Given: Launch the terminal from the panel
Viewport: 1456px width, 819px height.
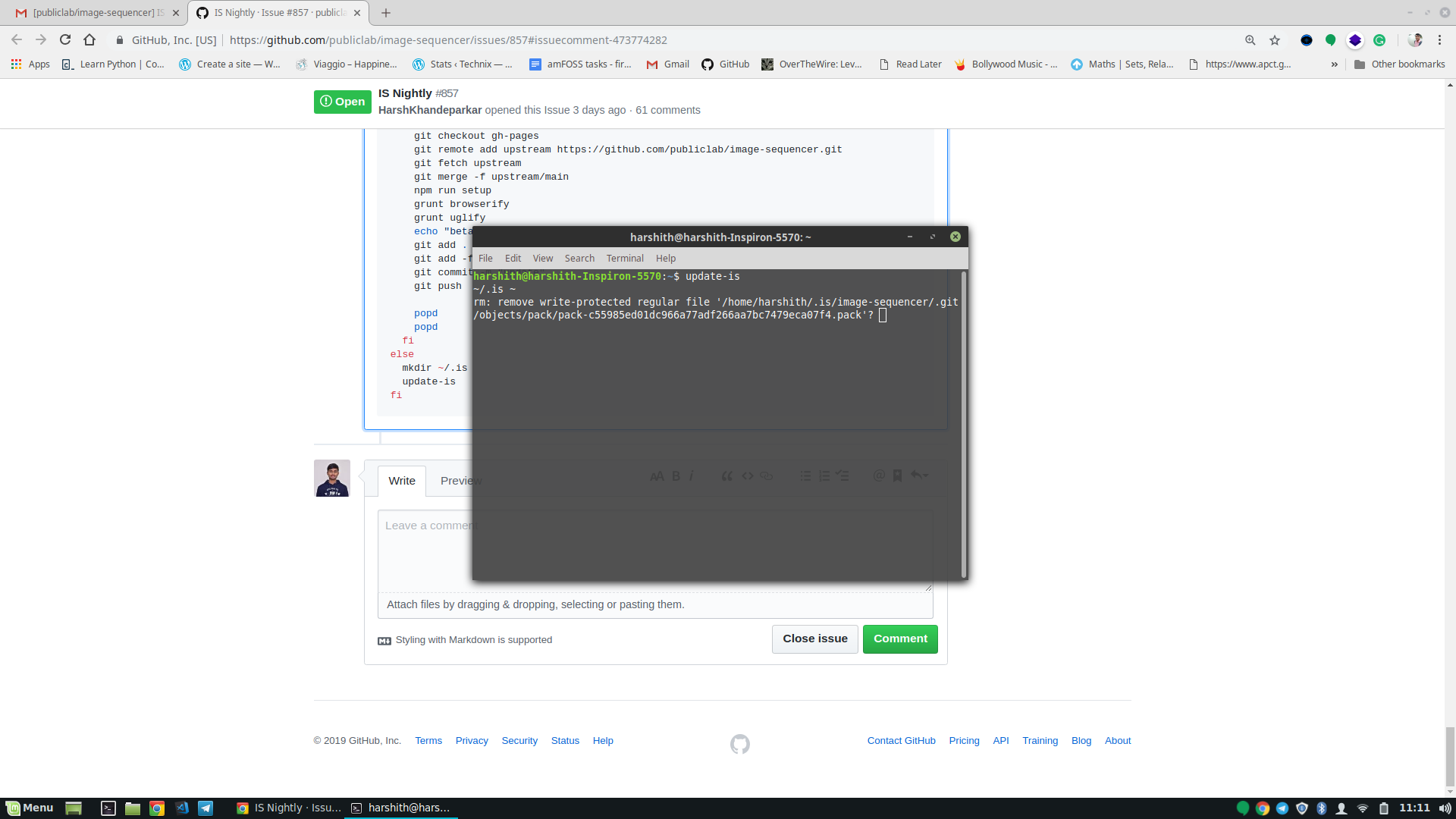Looking at the screenshot, I should pos(108,808).
